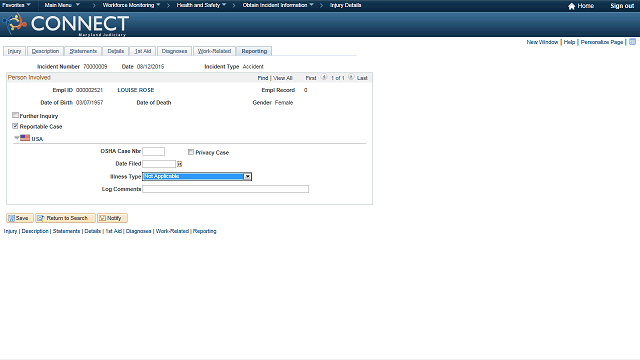Click the bottom Statements page link
640x360 pixels.
point(66,231)
